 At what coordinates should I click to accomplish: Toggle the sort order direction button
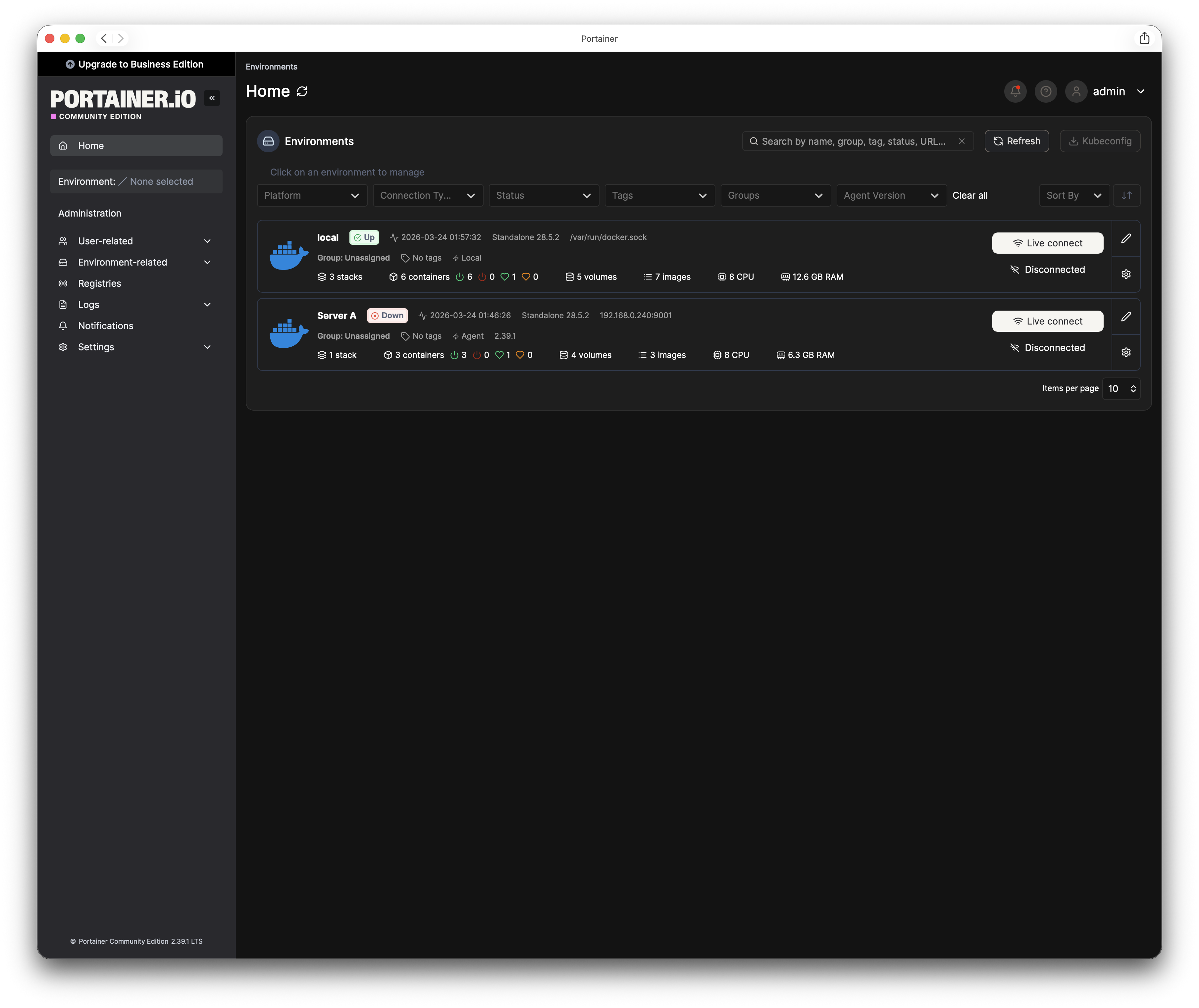1126,195
